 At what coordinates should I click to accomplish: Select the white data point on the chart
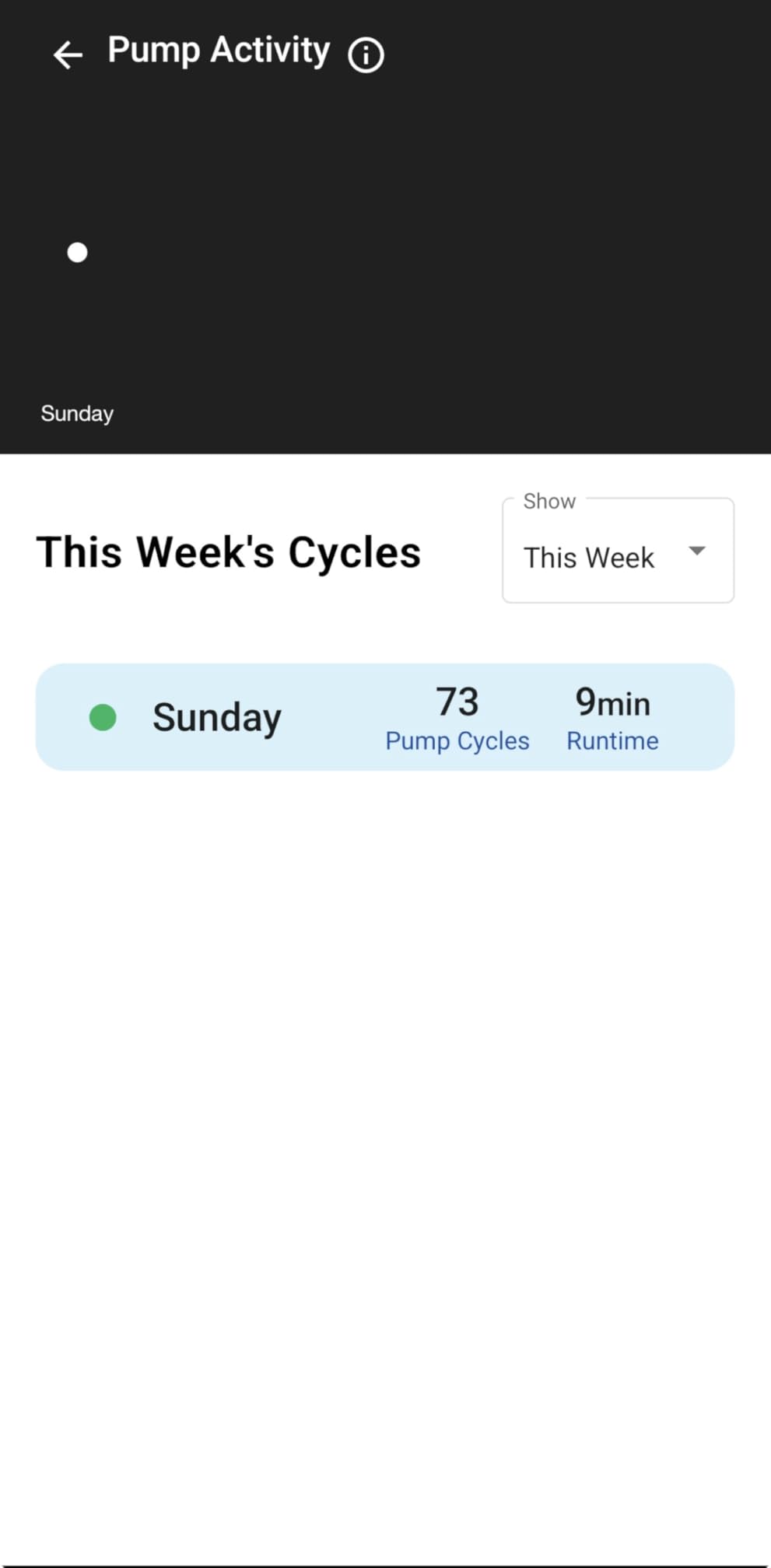(x=77, y=253)
